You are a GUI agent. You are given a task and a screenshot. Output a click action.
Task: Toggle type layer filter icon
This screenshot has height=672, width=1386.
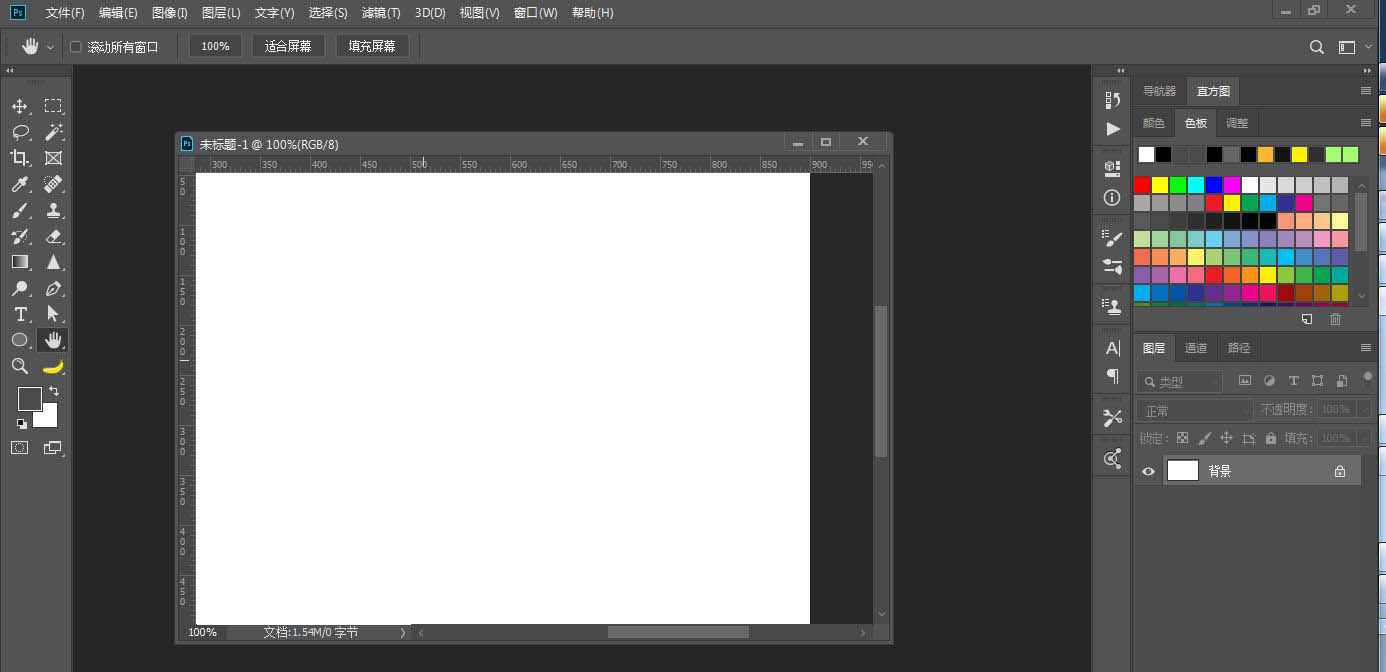[x=1293, y=381]
